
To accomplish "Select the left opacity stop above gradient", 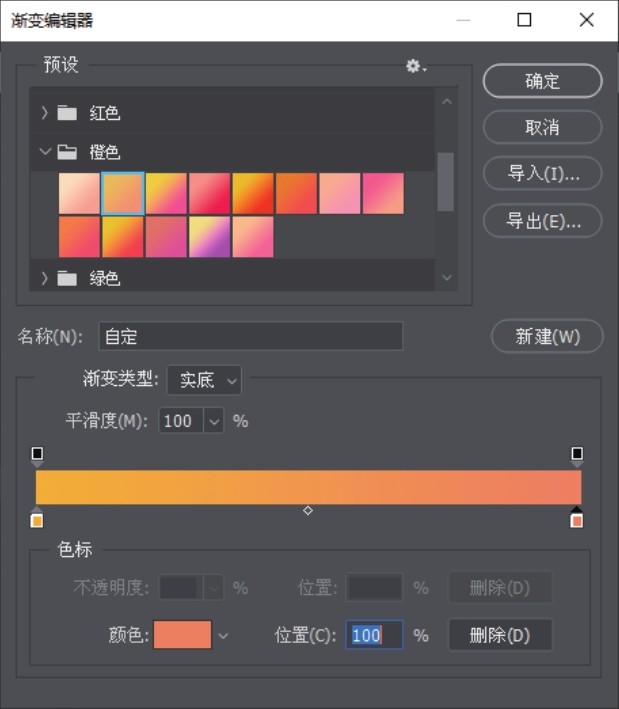I will pyautogui.click(x=37, y=456).
